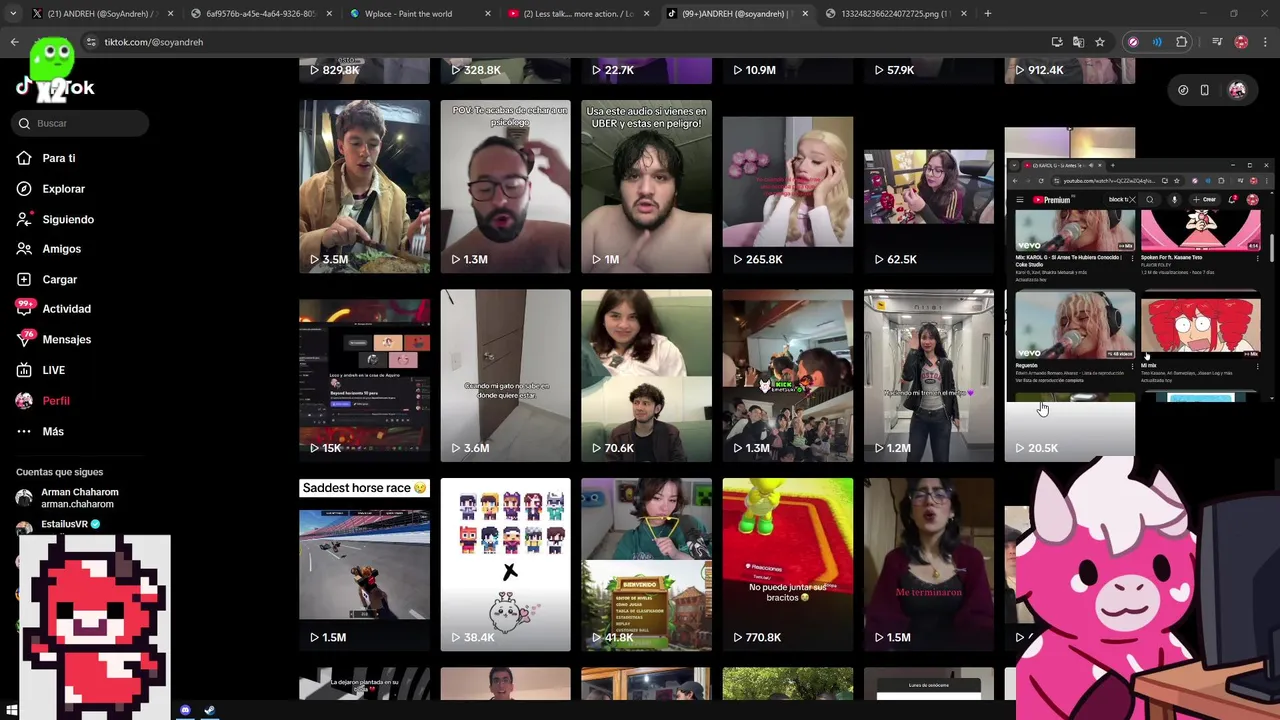Open Discord from the taskbar
The height and width of the screenshot is (720, 1280).
(185, 710)
